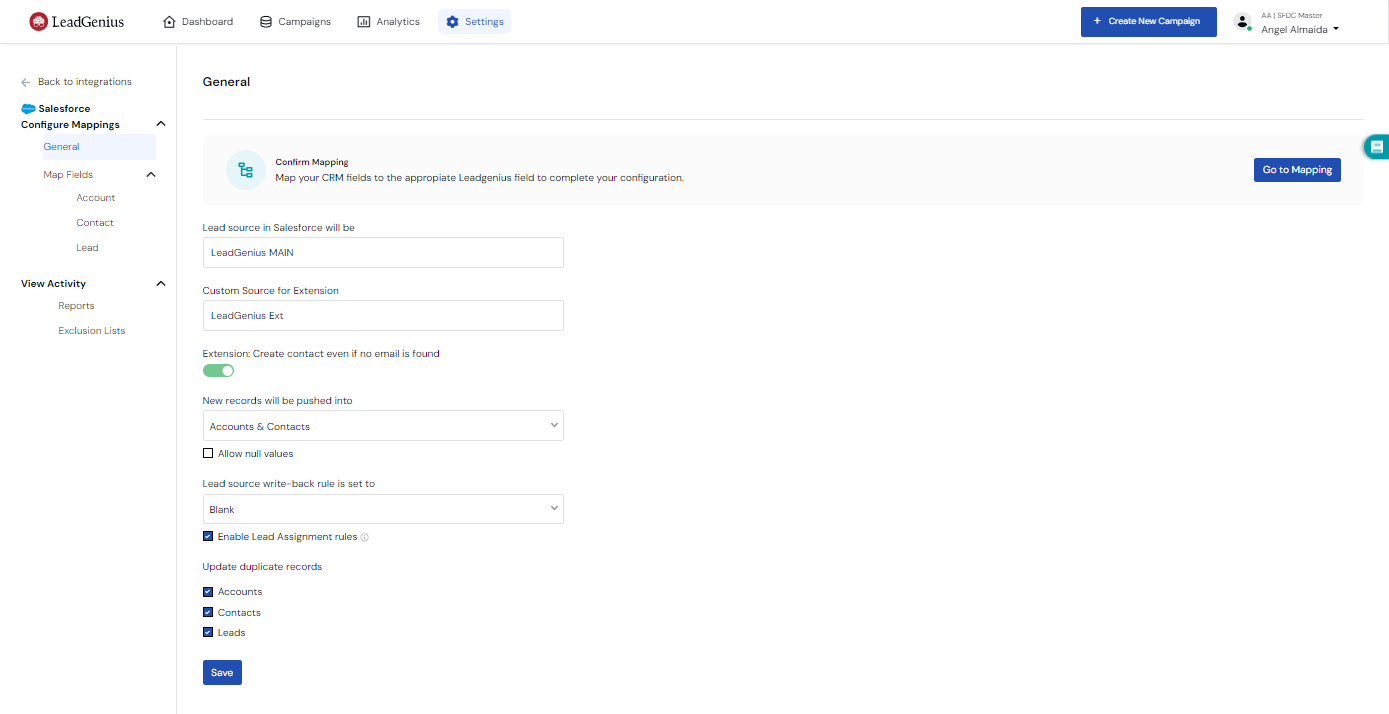Click the back arrow to integrations
The height and width of the screenshot is (714, 1389).
point(26,82)
